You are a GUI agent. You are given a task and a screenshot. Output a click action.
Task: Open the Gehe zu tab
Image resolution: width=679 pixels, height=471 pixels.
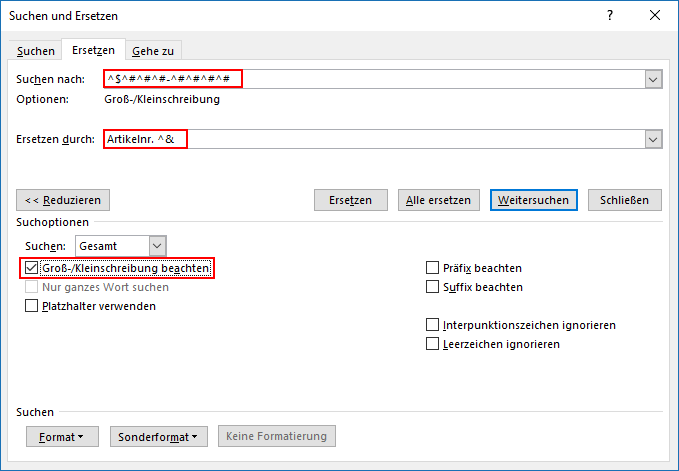coord(153,51)
